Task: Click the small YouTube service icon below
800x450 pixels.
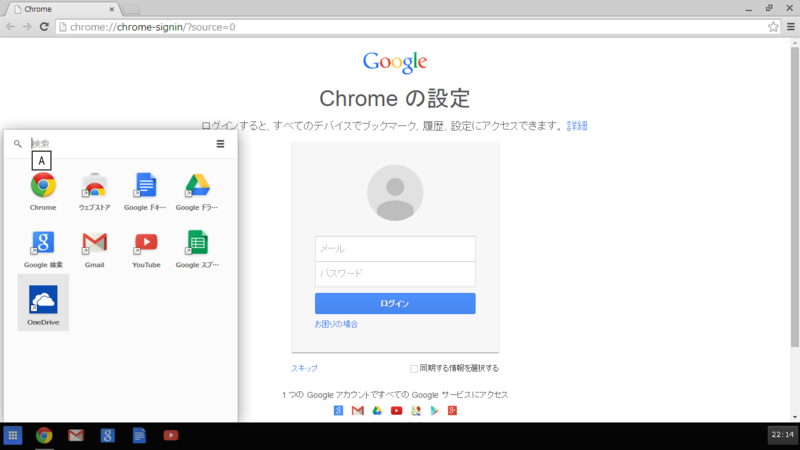Action: click(396, 410)
